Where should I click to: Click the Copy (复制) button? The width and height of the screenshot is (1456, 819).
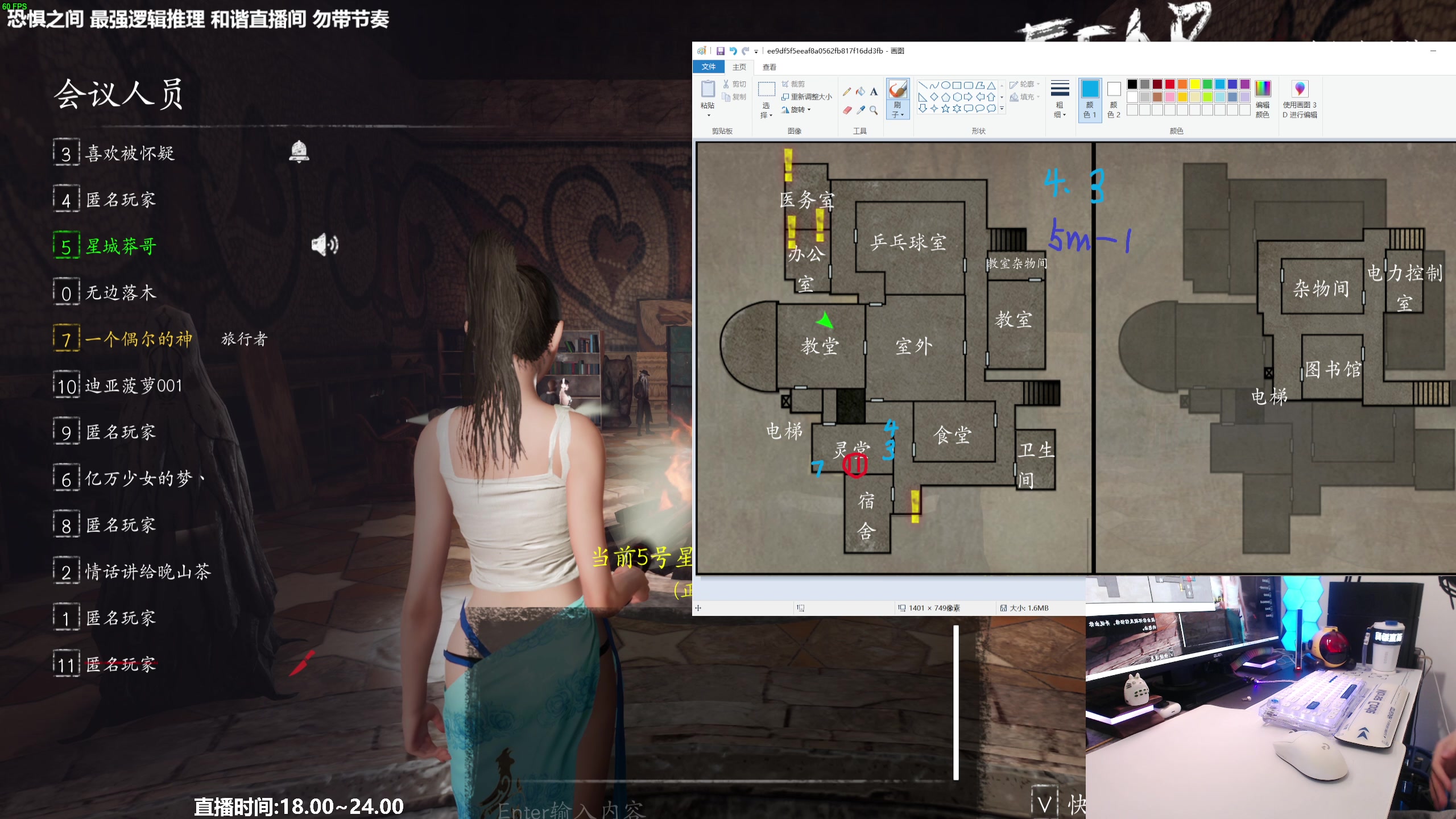735,97
